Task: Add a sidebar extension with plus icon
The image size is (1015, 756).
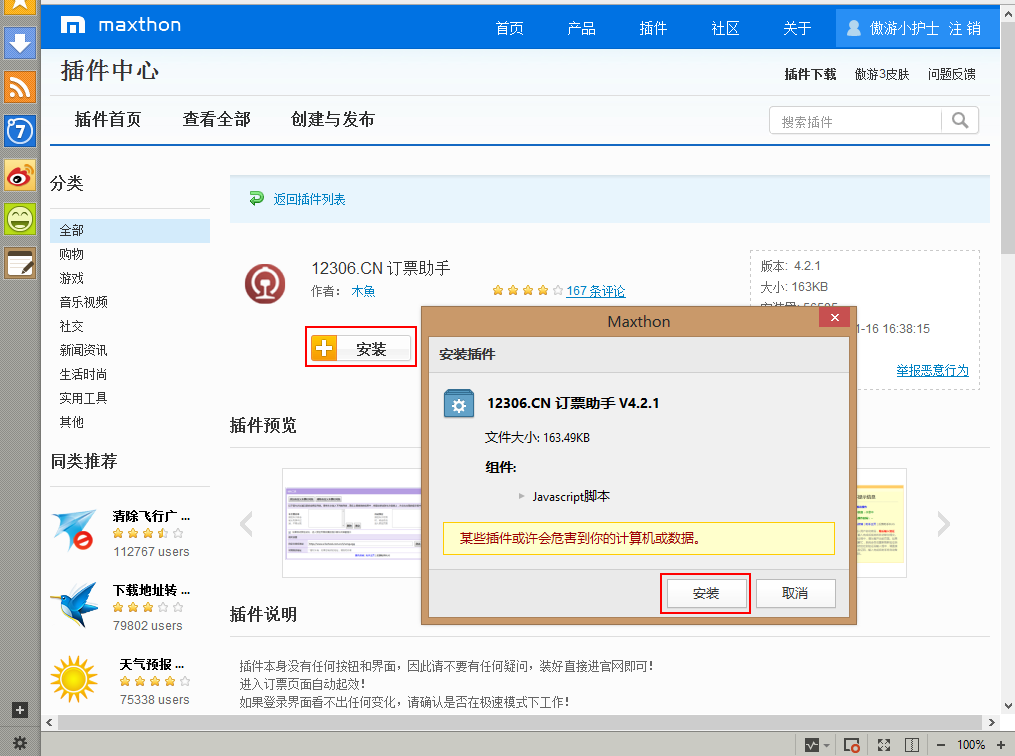Action: [x=19, y=710]
